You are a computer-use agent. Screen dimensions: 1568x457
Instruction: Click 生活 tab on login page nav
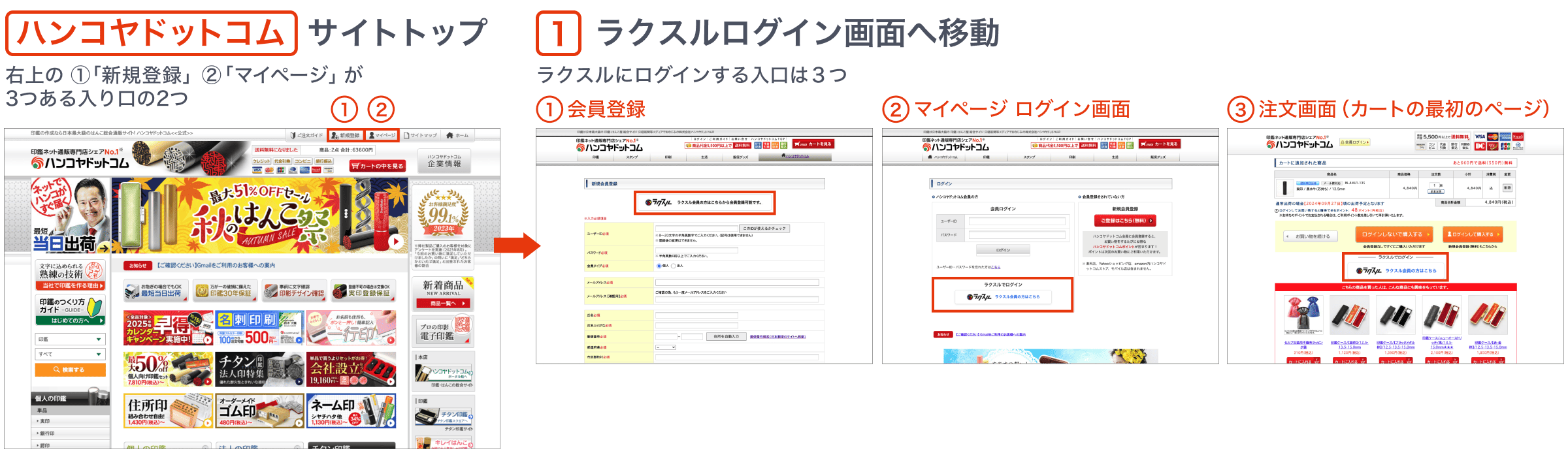[1115, 157]
